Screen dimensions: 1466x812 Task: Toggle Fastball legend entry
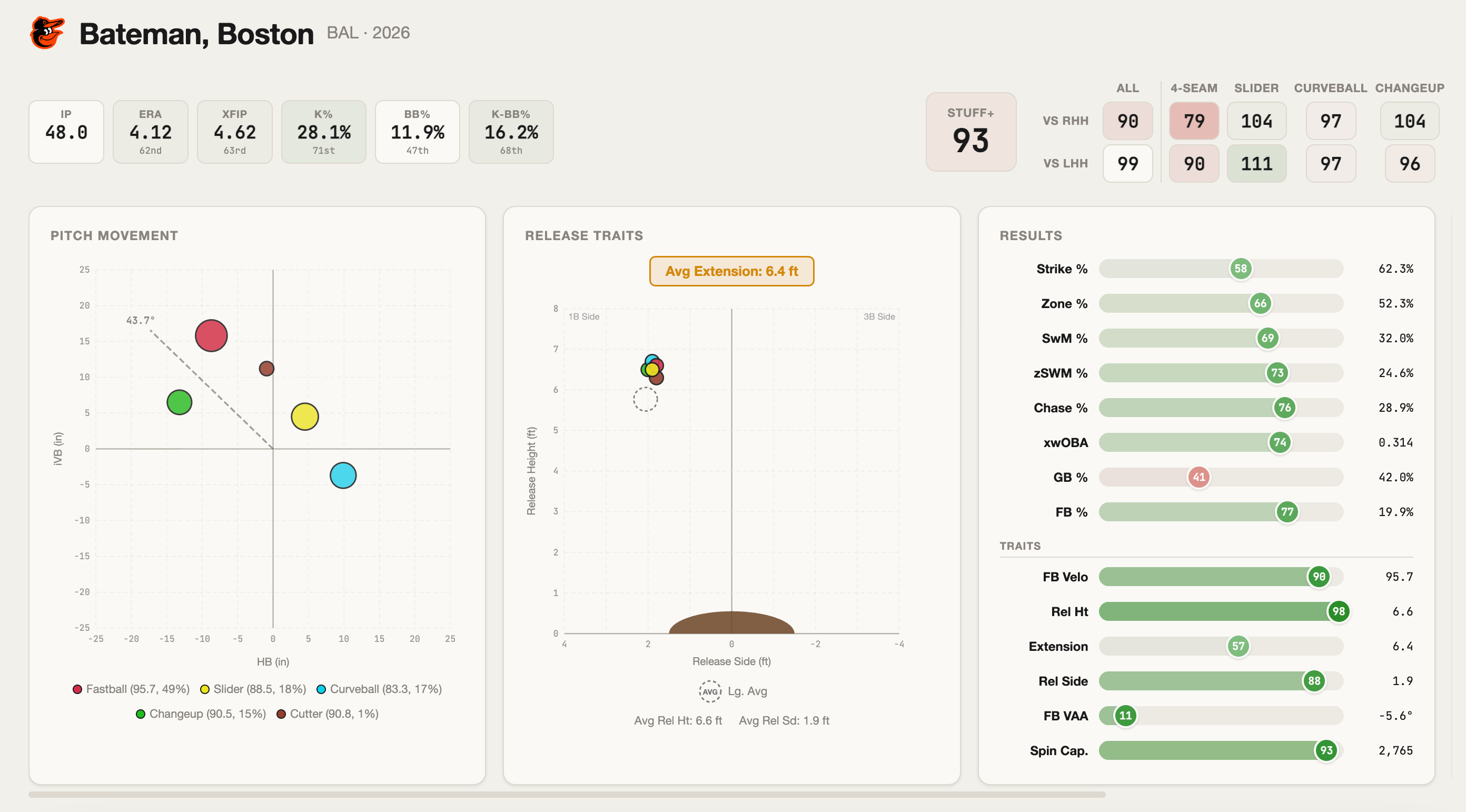click(132, 689)
